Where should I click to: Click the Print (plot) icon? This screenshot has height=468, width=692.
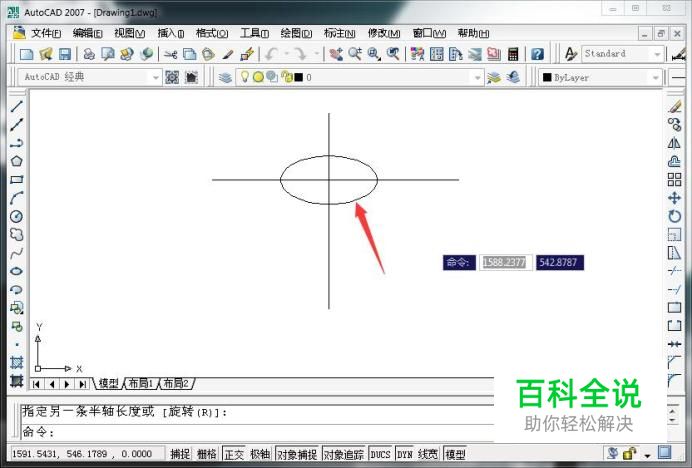coord(89,54)
